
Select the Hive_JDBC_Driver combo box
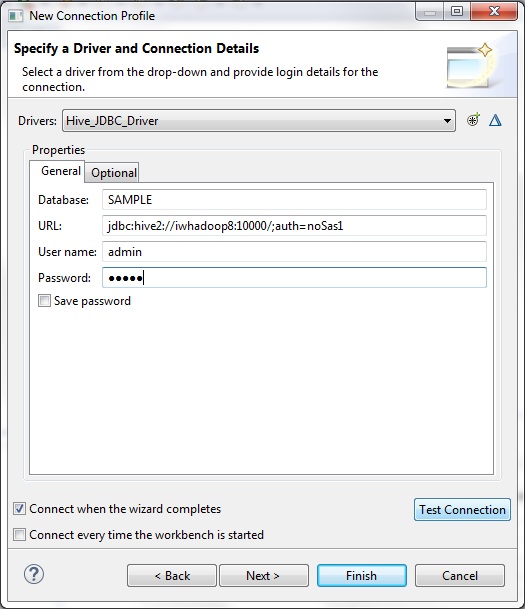click(x=259, y=121)
